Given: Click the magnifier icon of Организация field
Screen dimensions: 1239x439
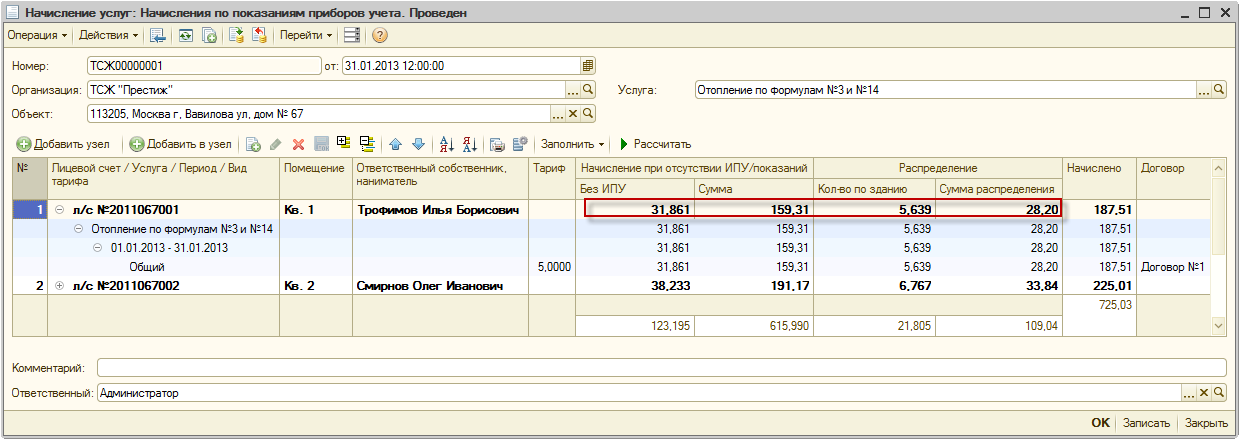Looking at the screenshot, I should [588, 90].
